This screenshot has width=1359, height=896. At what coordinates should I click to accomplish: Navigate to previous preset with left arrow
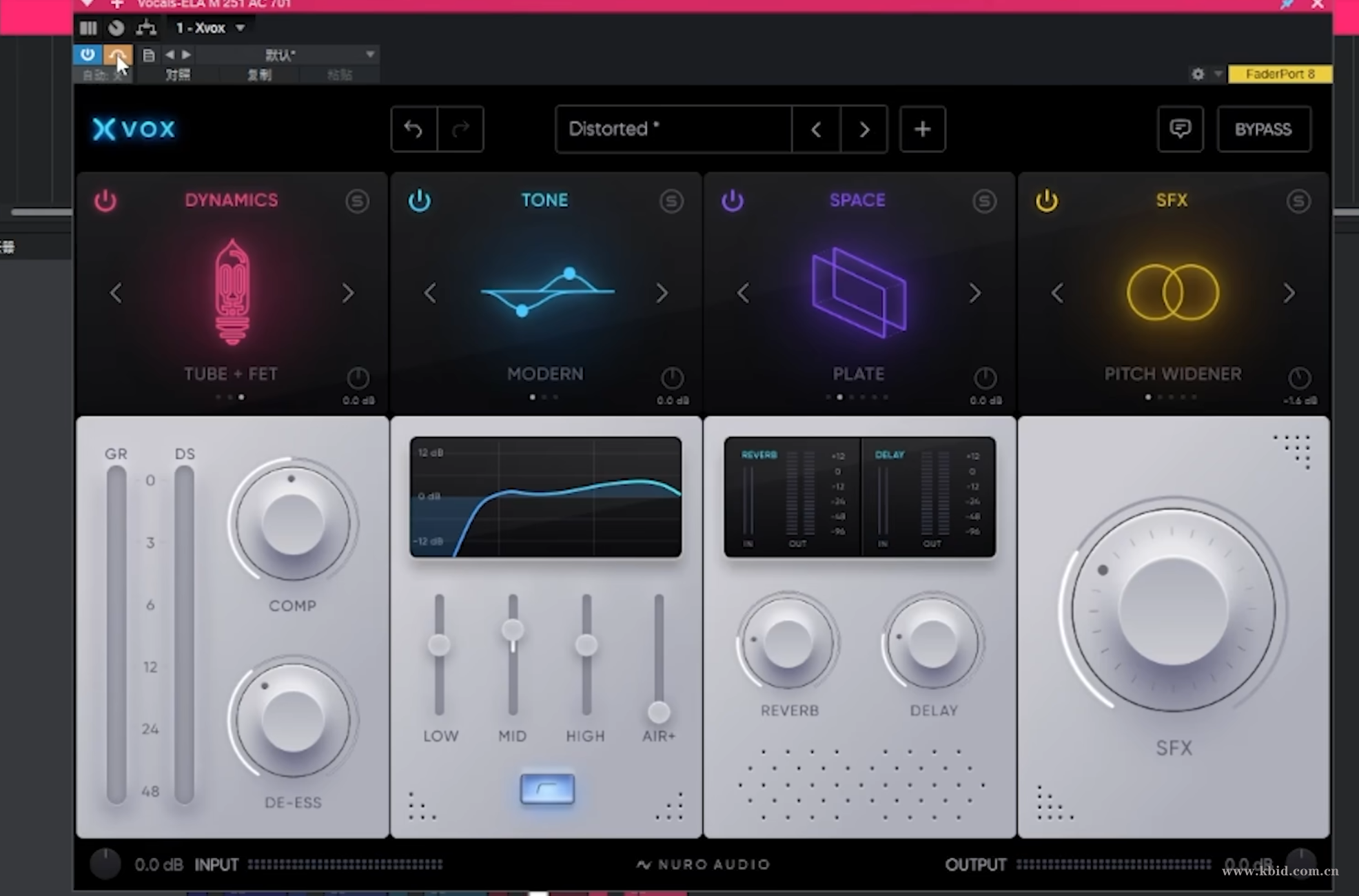point(817,129)
